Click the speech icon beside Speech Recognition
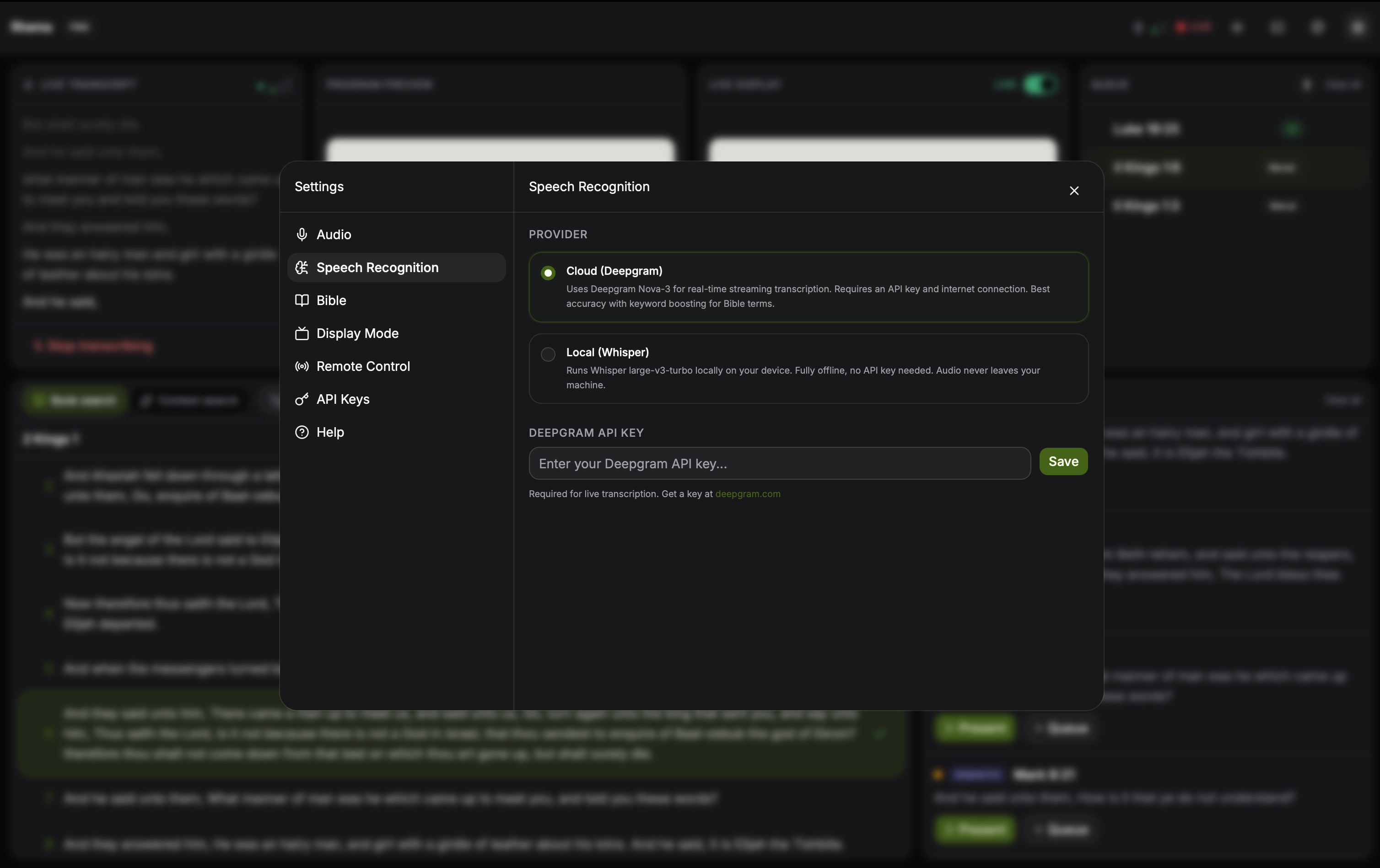 (302, 268)
